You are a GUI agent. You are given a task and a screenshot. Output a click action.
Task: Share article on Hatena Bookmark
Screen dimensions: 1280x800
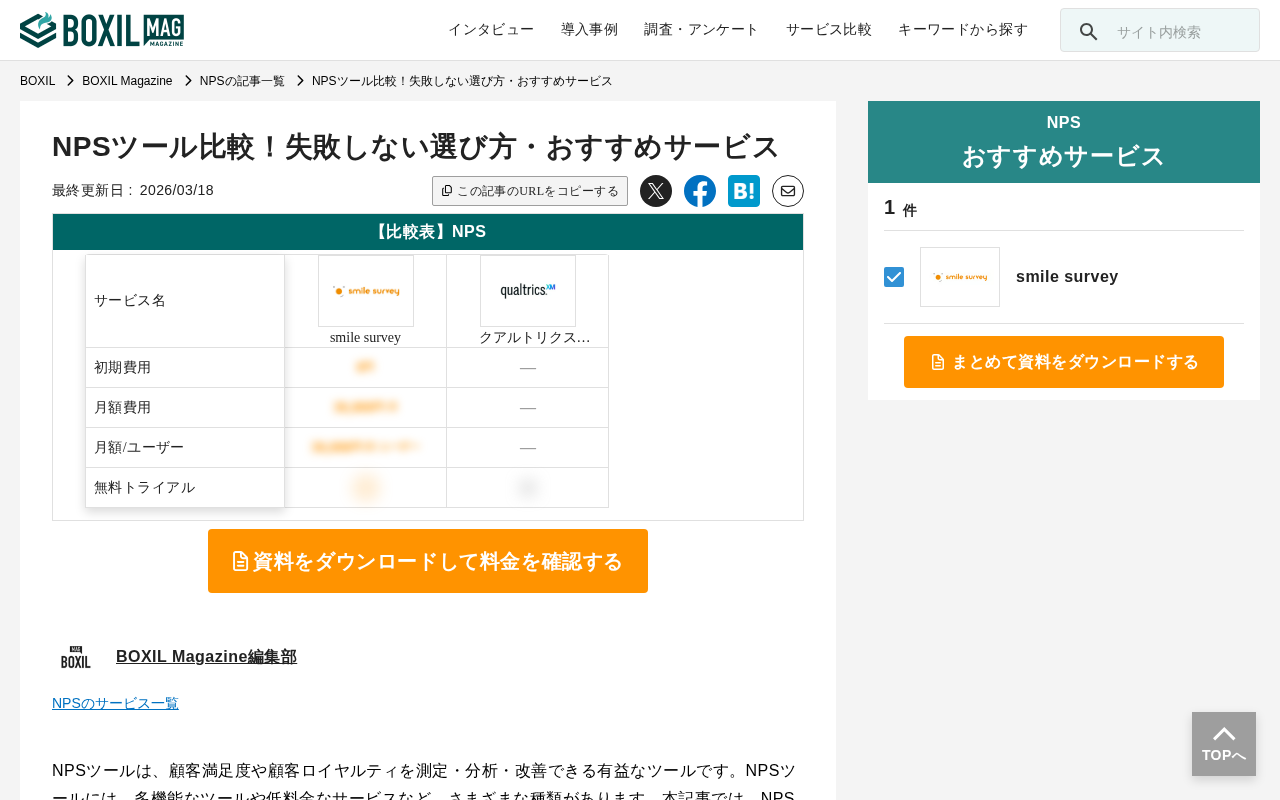[744, 191]
